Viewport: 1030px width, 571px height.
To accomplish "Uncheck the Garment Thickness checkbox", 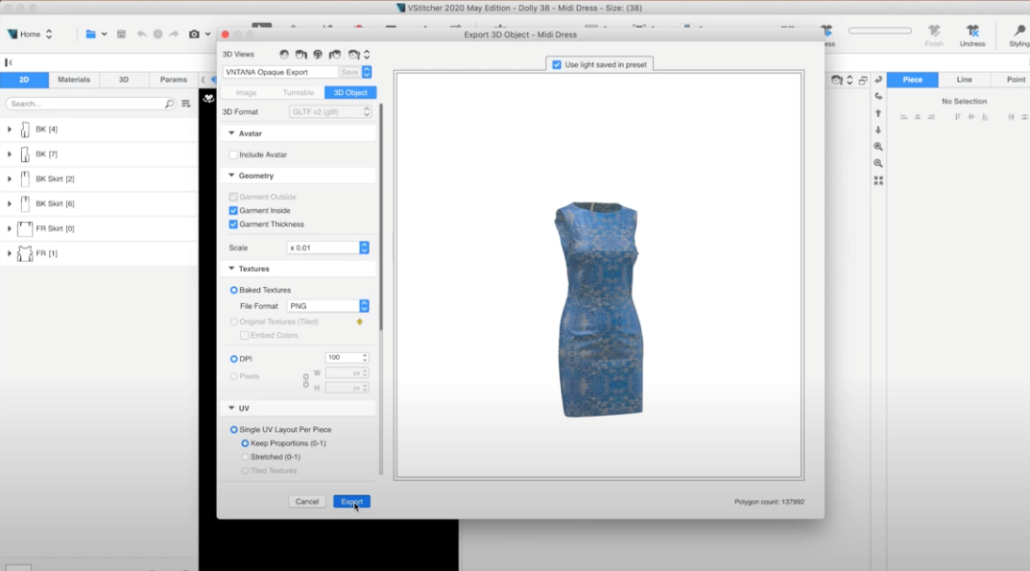I will click(x=234, y=224).
